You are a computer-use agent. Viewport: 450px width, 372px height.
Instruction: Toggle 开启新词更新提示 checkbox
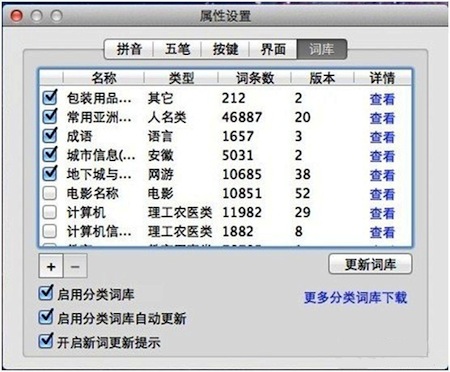coord(46,341)
